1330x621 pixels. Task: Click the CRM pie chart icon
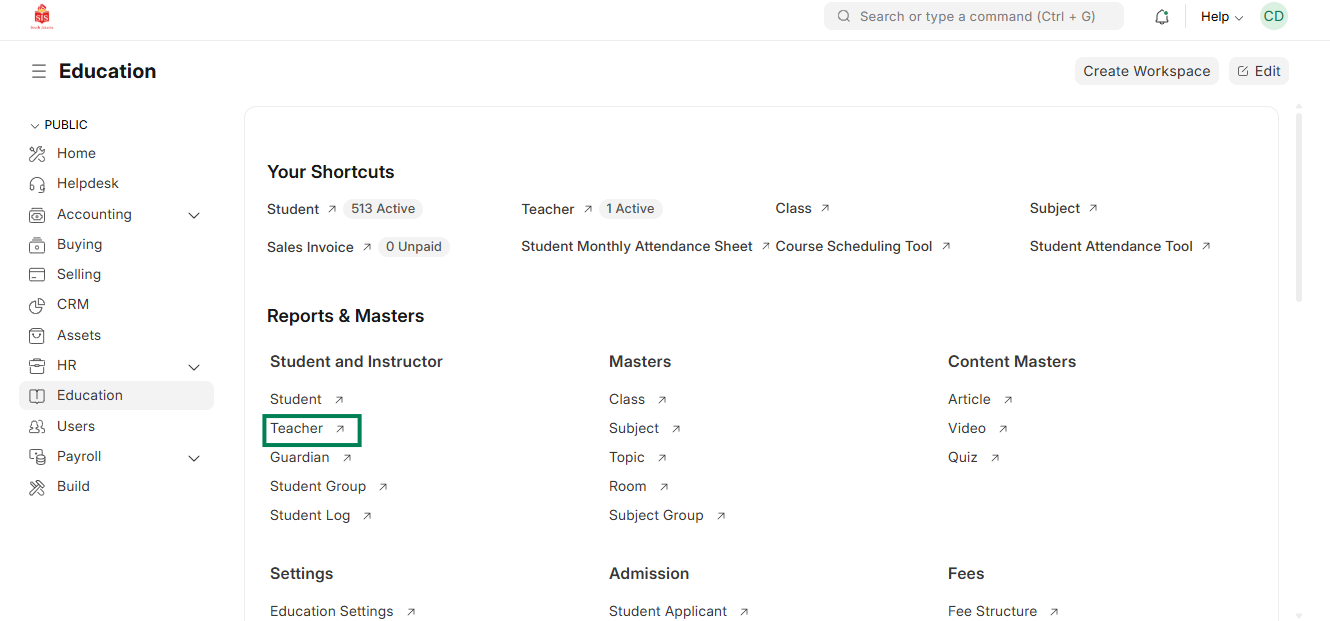37,305
